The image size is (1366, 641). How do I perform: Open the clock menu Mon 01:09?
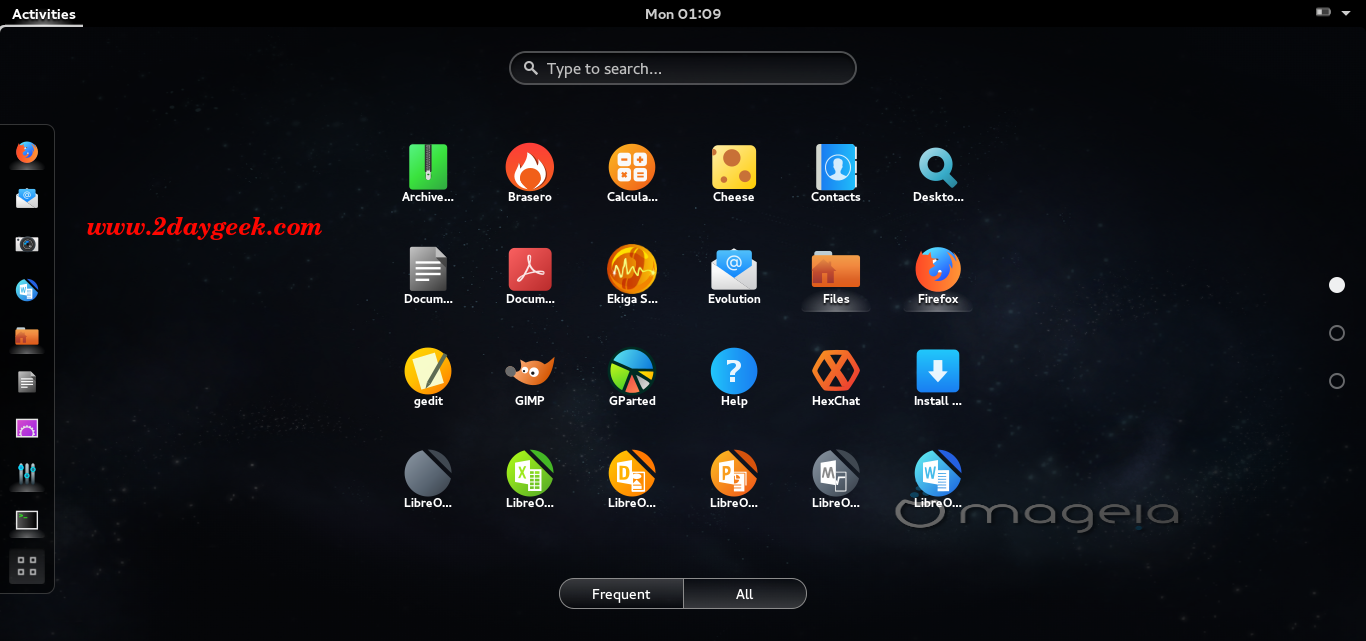683,14
